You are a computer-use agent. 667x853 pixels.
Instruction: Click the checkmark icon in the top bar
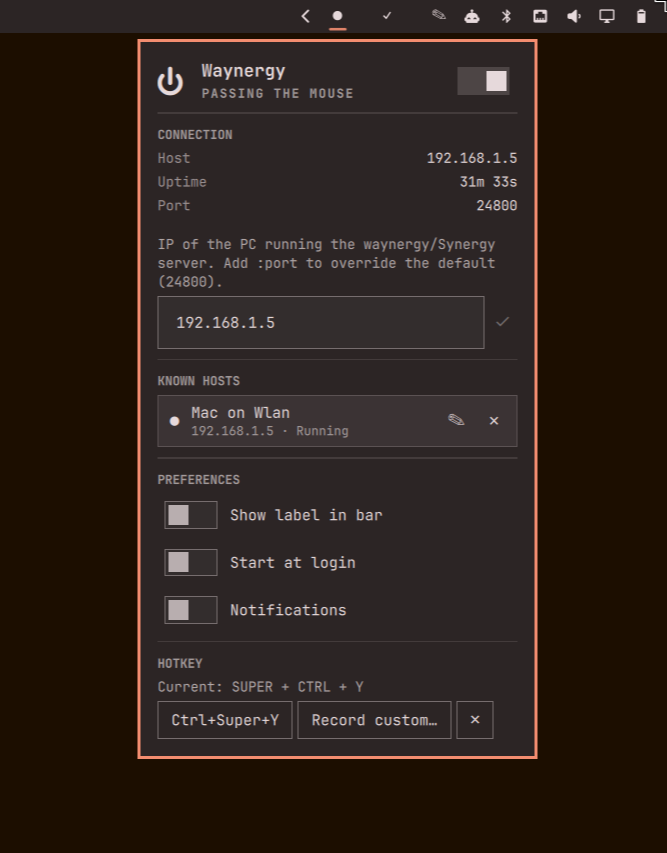click(387, 16)
